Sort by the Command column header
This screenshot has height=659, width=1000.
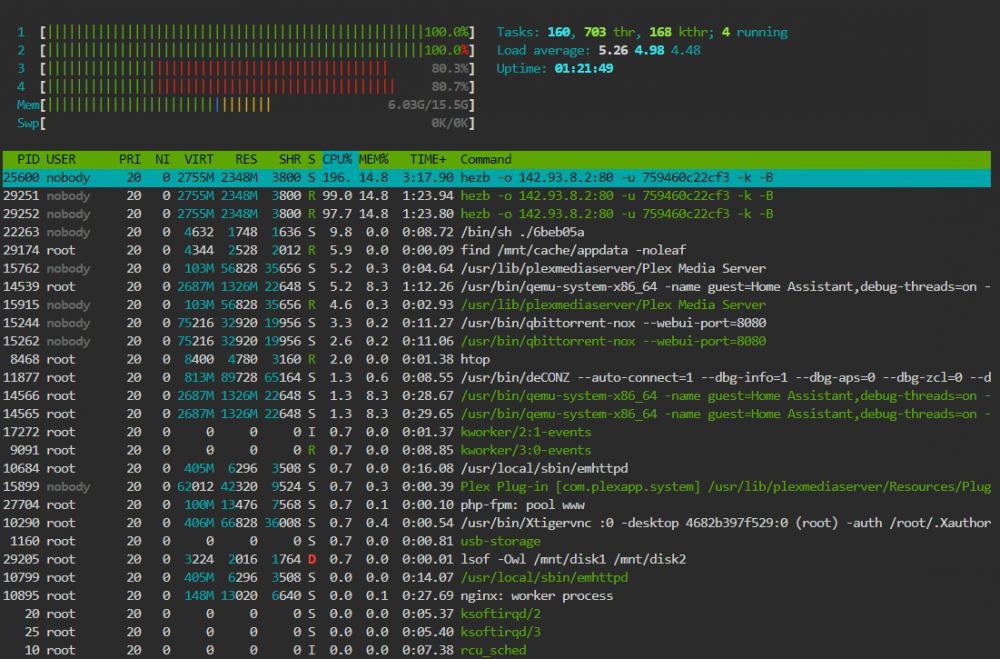click(486, 159)
